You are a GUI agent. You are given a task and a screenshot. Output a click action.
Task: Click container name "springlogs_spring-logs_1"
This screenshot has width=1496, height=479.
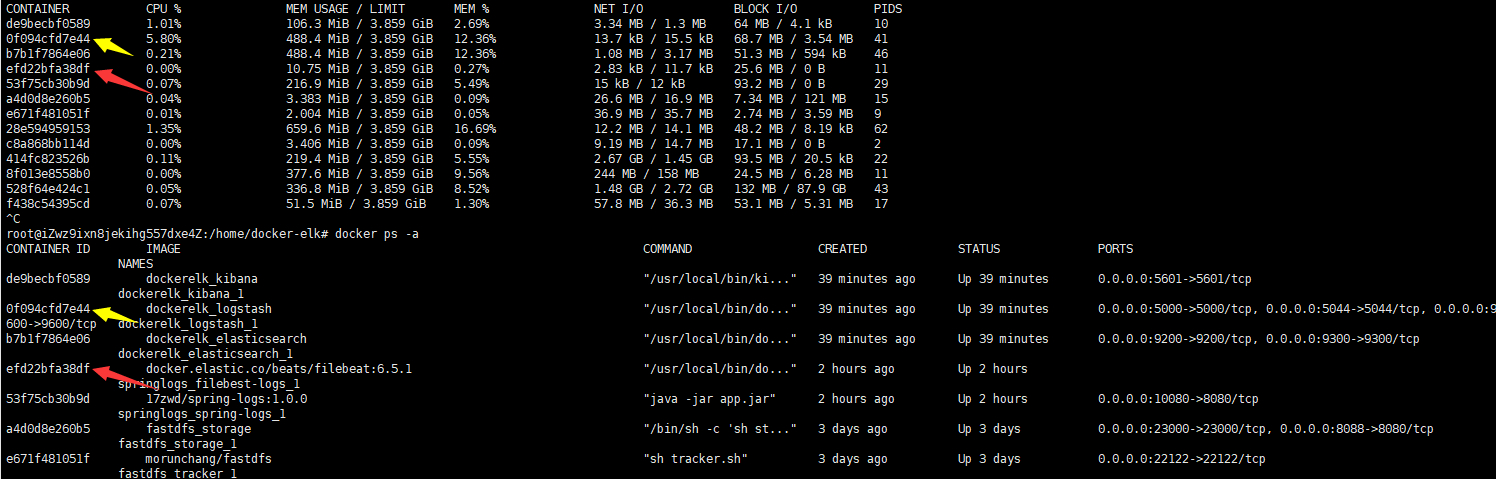(x=202, y=414)
